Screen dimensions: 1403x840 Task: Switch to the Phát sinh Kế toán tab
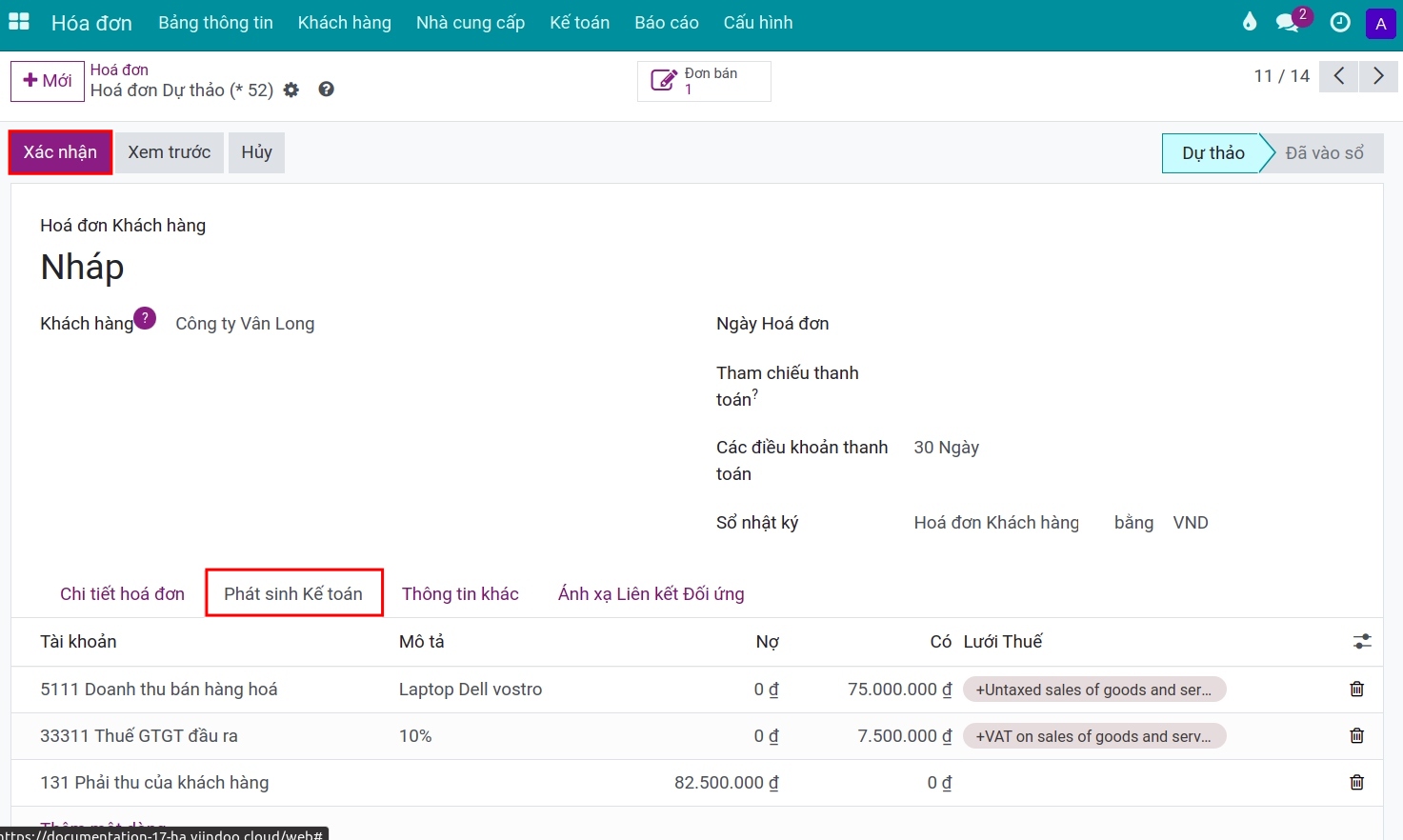click(x=293, y=594)
